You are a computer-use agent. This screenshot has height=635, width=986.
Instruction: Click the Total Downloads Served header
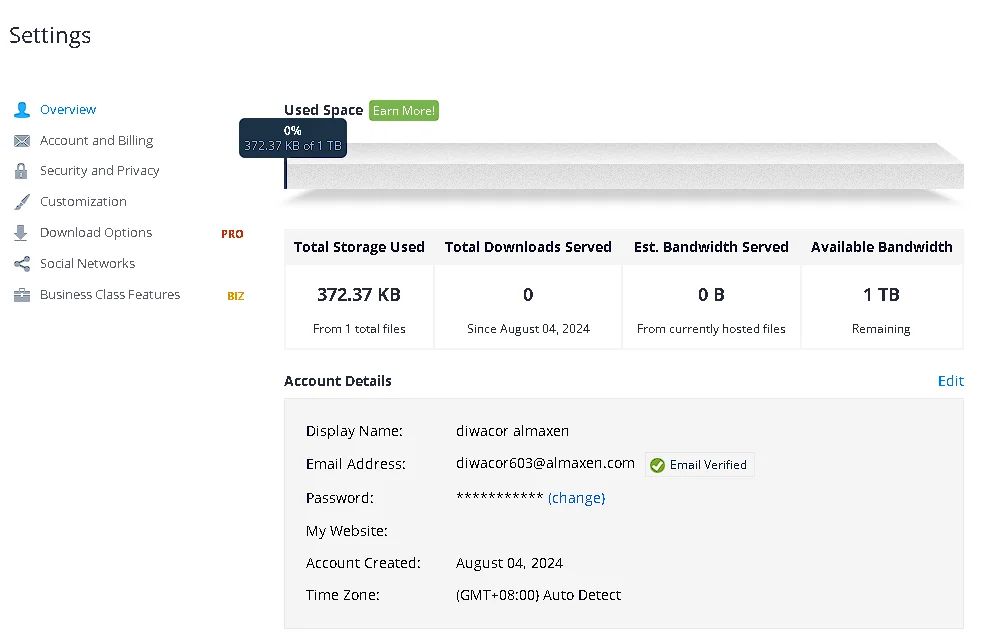pos(528,247)
